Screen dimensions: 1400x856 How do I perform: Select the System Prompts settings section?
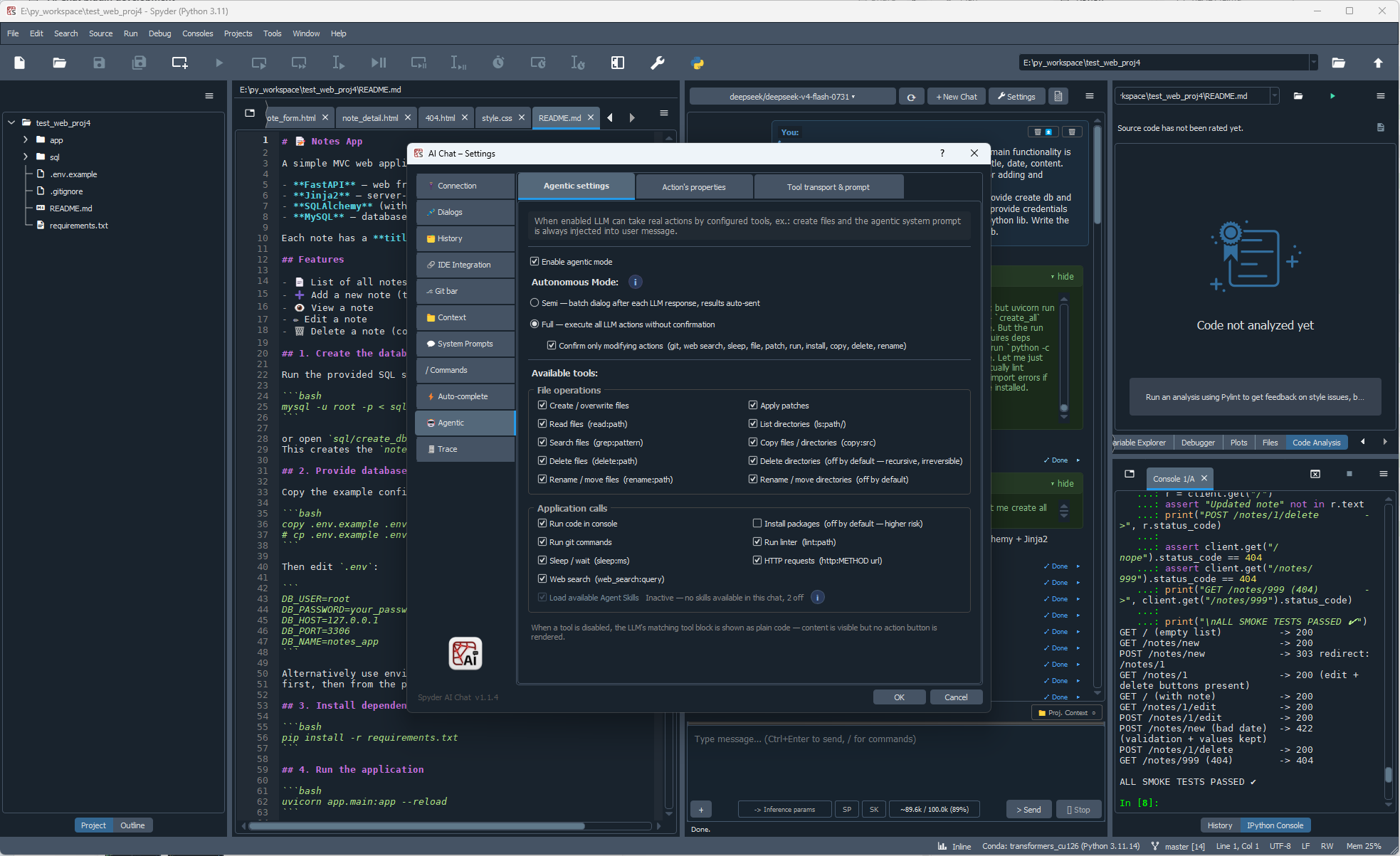point(465,344)
